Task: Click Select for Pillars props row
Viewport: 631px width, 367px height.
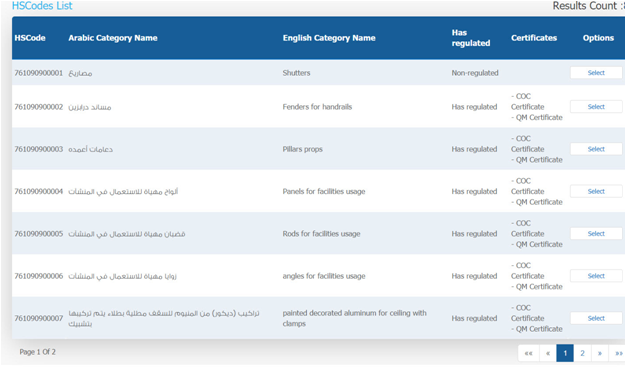Action: [x=596, y=149]
